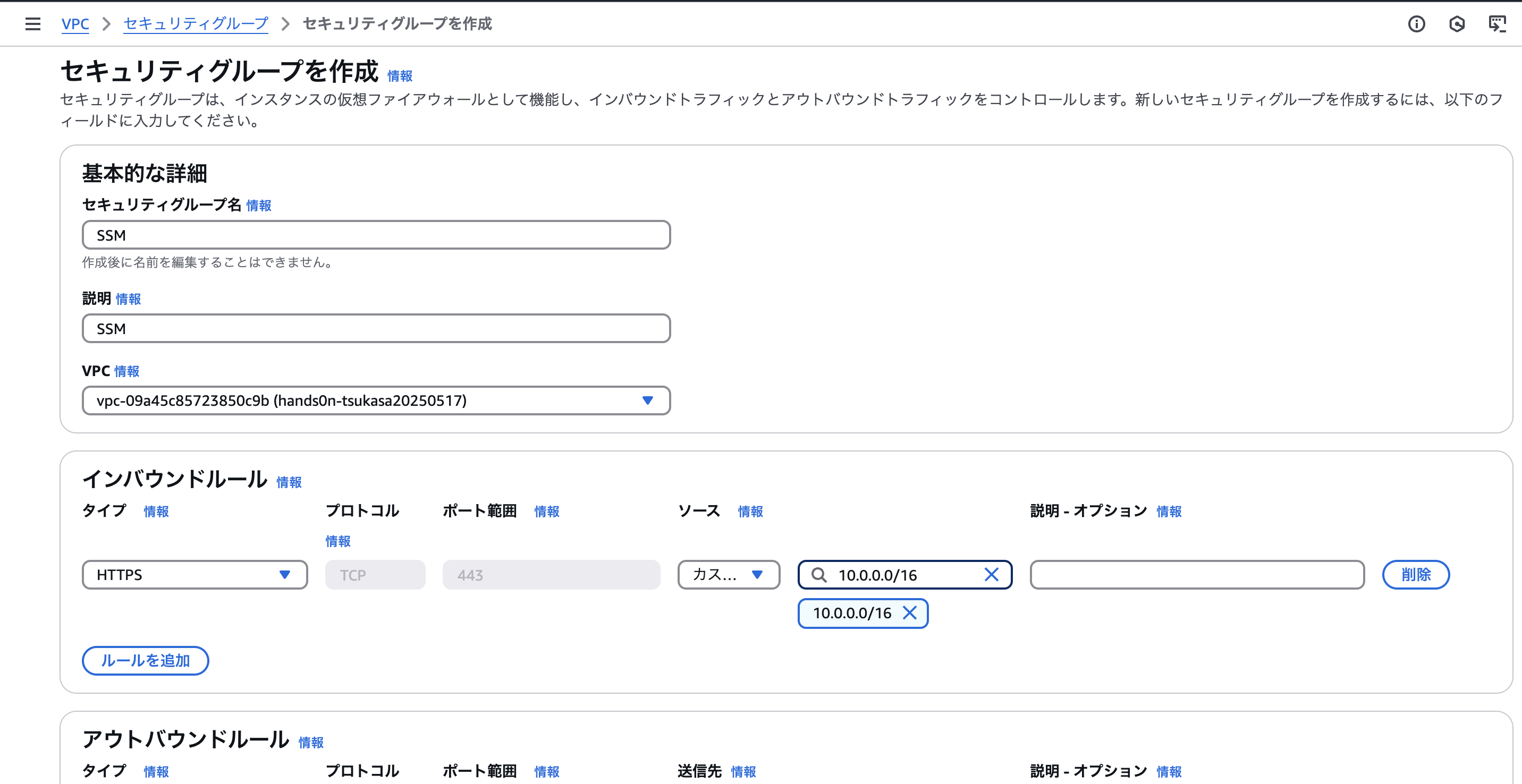Open the HTTPS type dropdown

click(195, 574)
